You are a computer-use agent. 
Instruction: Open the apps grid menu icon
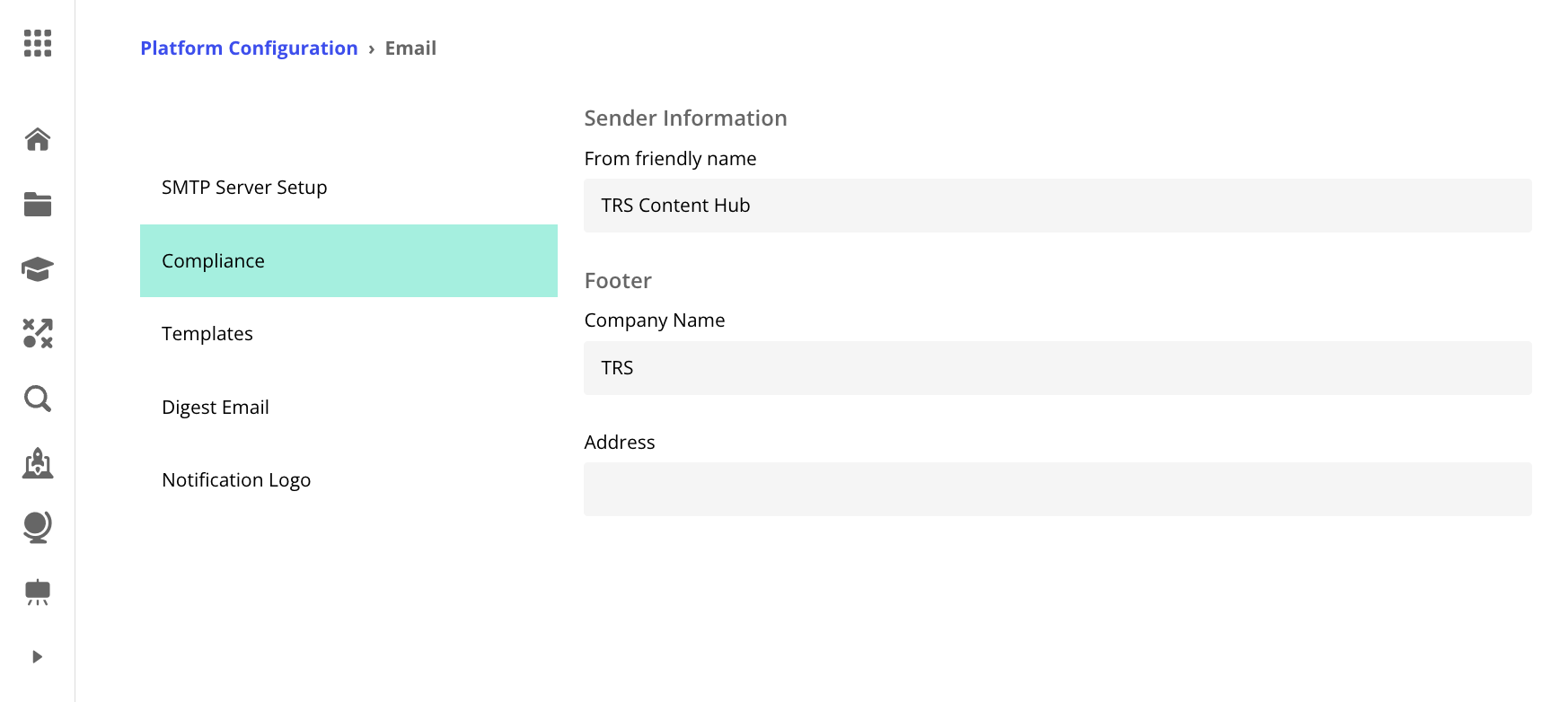tap(38, 43)
